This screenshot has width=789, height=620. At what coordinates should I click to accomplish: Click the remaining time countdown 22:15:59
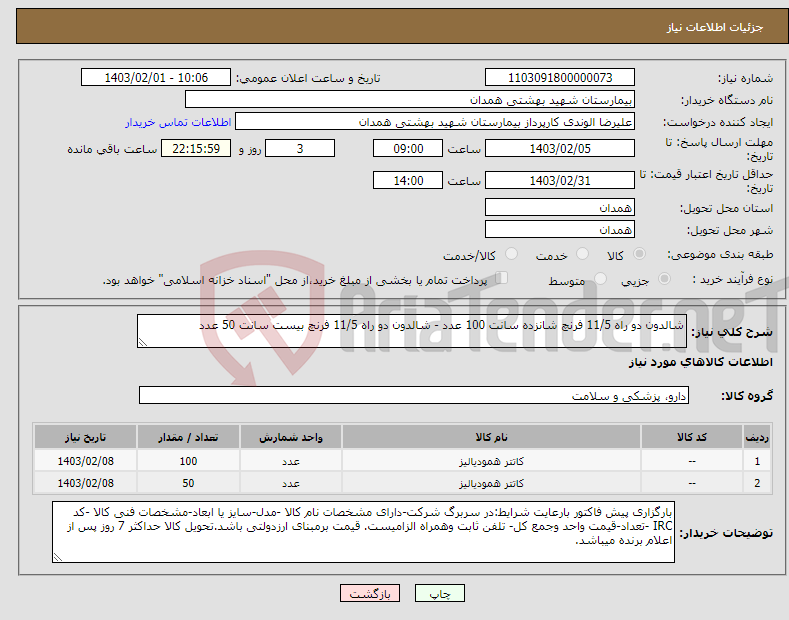click(196, 148)
